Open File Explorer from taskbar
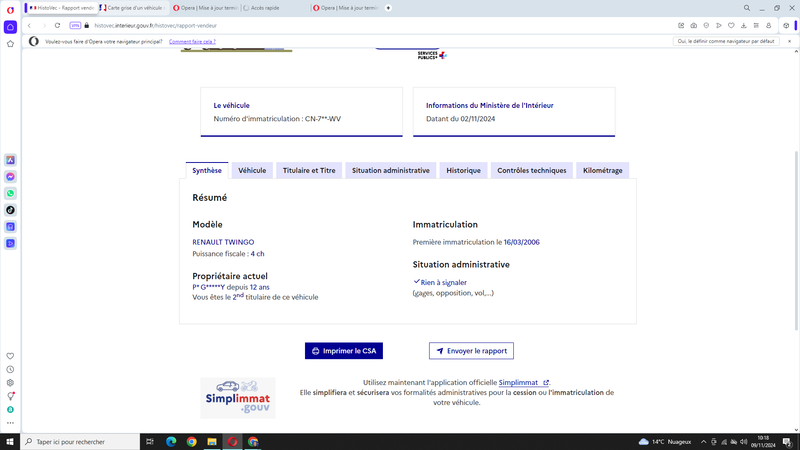The width and height of the screenshot is (800, 450). tap(212, 442)
